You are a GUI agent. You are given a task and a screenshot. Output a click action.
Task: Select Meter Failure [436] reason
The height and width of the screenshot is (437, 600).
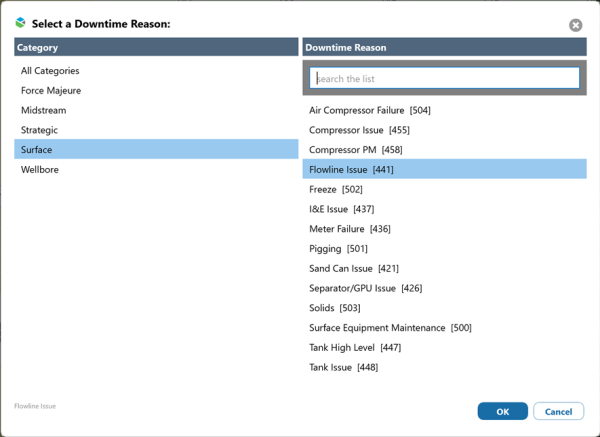349,229
